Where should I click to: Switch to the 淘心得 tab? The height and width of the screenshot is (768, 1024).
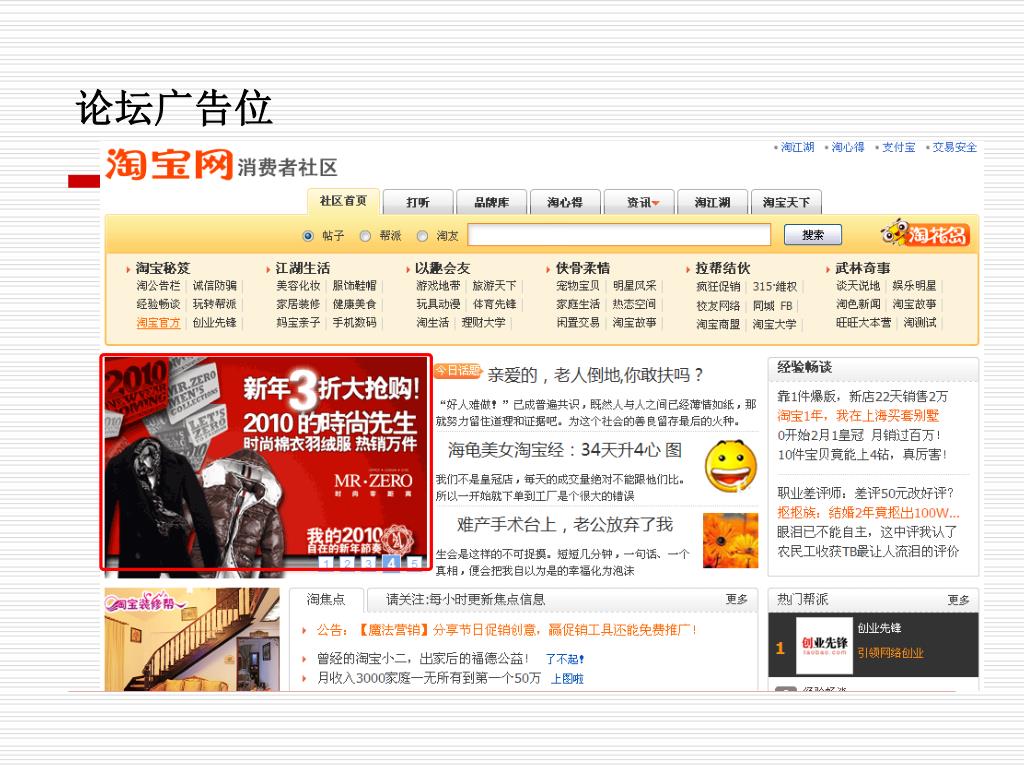[x=566, y=202]
